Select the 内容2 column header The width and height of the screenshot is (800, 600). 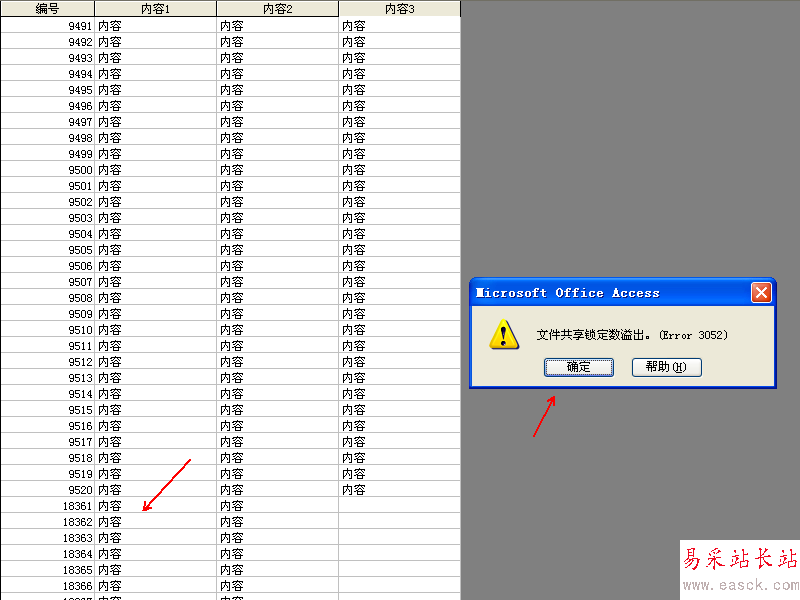coord(278,9)
